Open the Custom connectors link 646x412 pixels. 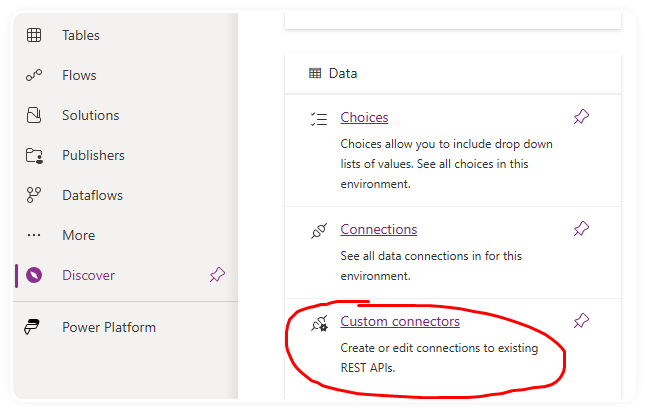[400, 321]
